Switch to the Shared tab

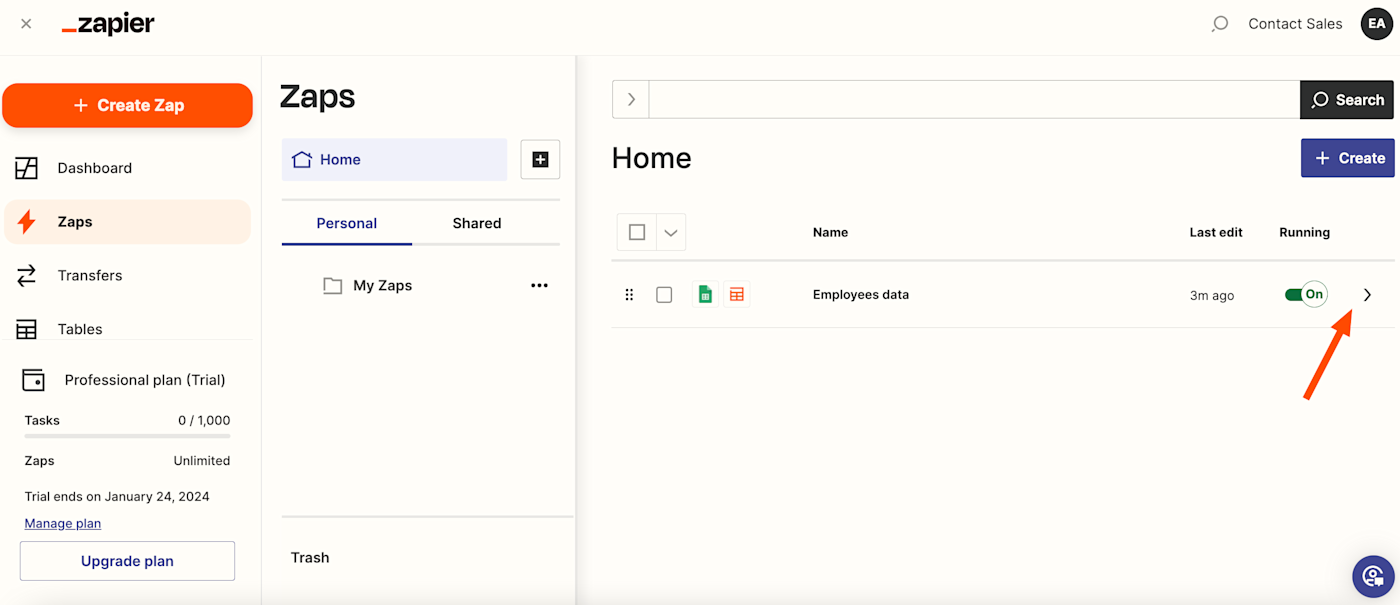[477, 223]
